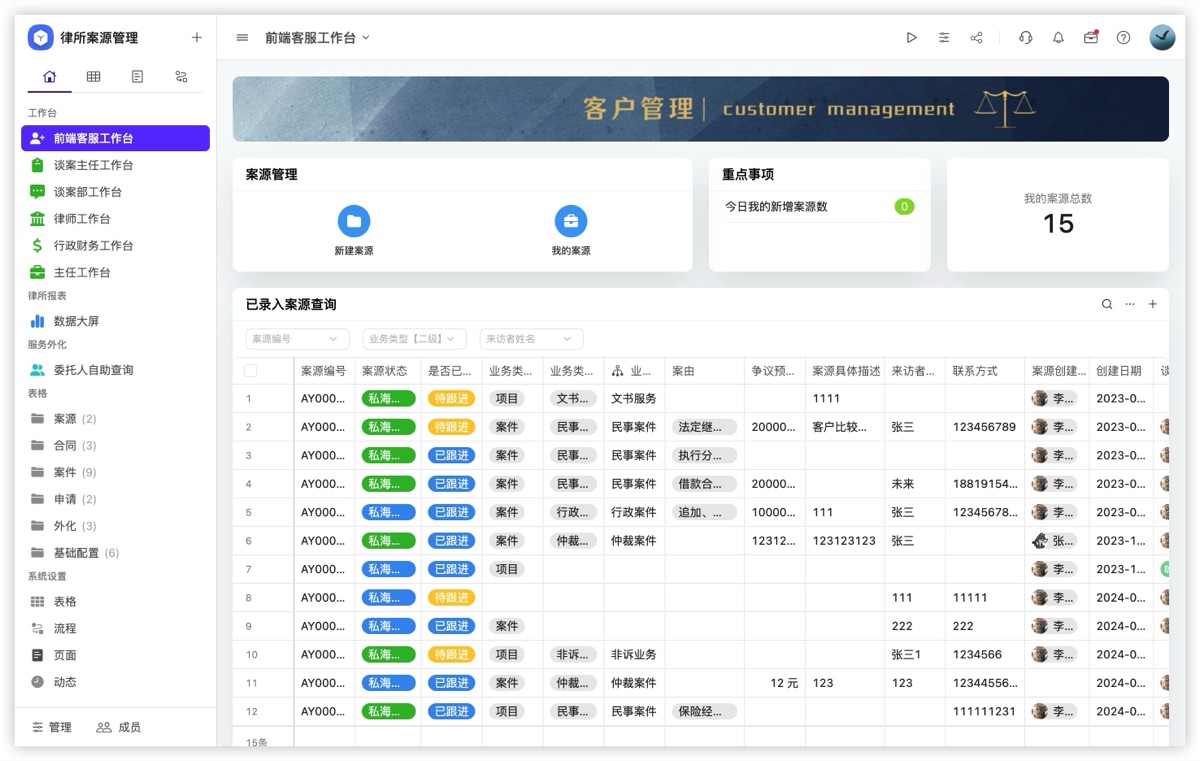Click the plus icon beside 律所案源管理
The height and width of the screenshot is (761, 1200).
point(196,38)
